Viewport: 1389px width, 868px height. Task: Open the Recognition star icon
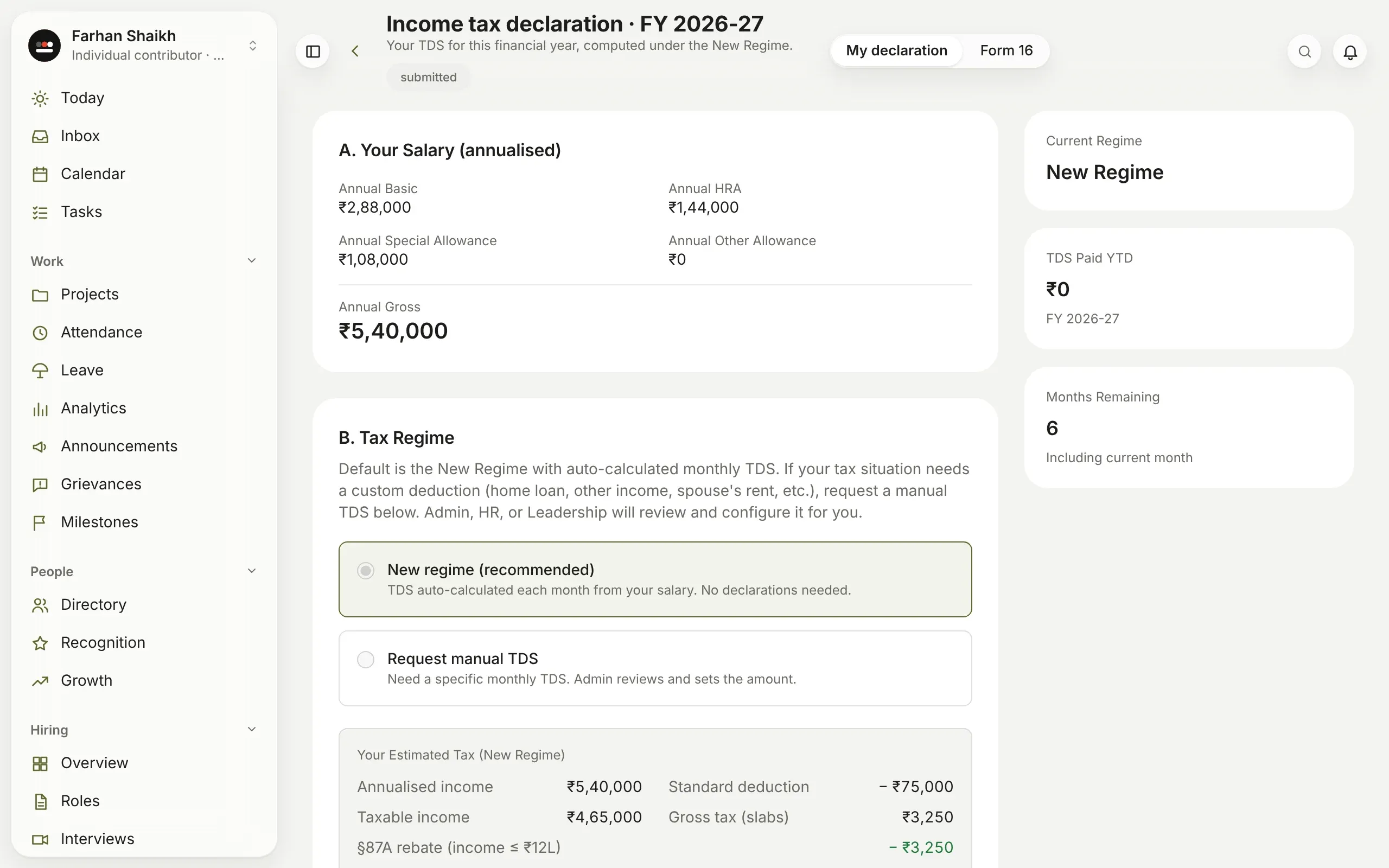[40, 643]
